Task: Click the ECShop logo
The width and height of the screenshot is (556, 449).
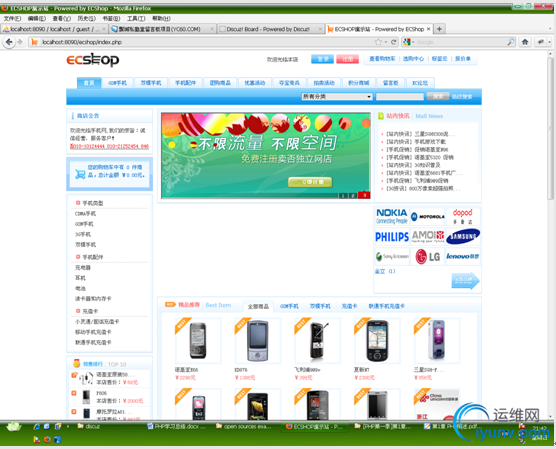Action: coord(93,60)
